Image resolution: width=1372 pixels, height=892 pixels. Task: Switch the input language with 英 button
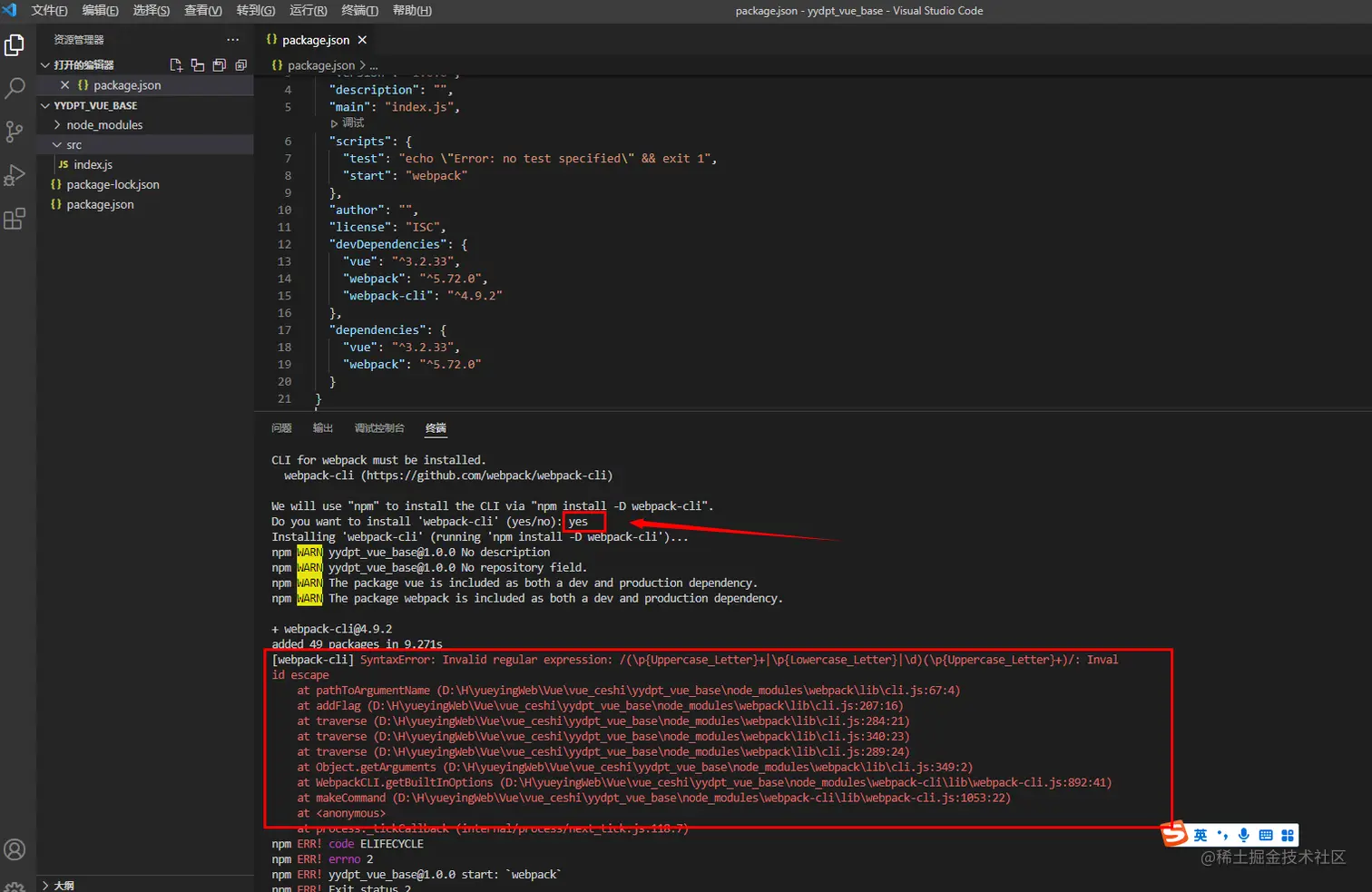pos(1200,835)
